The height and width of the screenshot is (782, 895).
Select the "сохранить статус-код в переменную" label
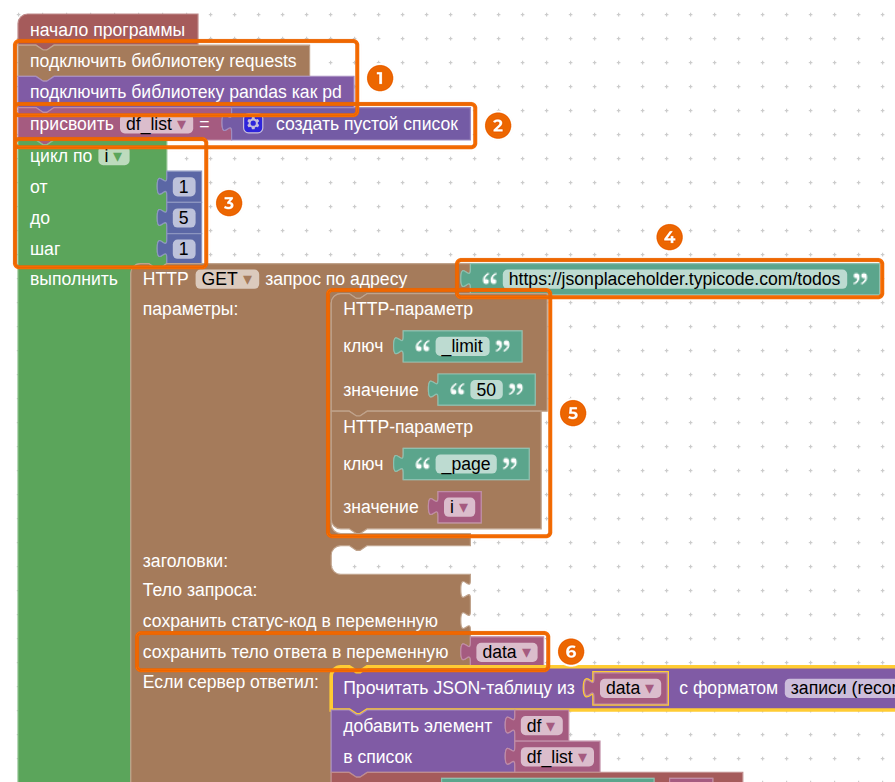[x=290, y=621]
